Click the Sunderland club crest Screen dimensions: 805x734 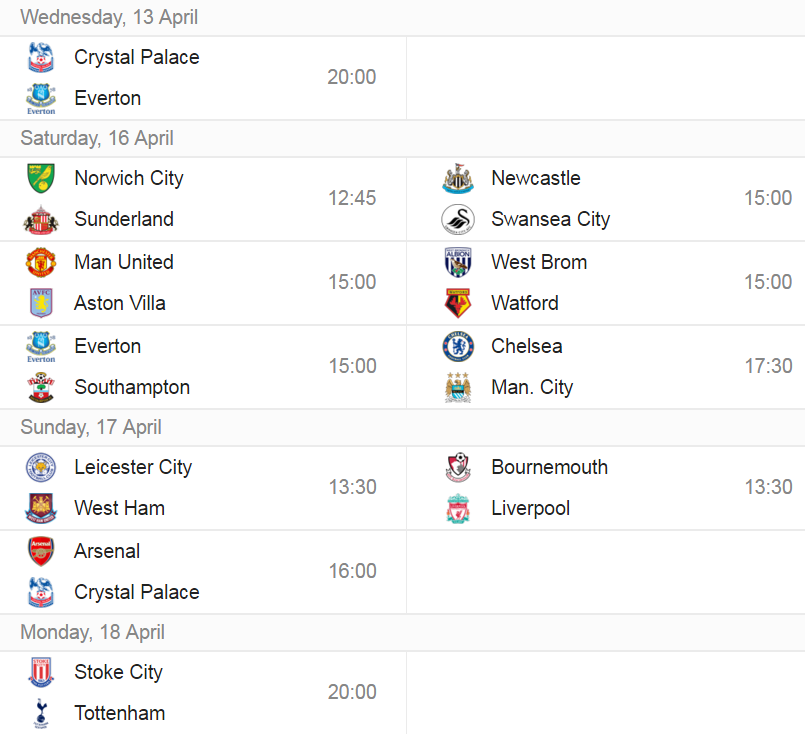pos(41,220)
